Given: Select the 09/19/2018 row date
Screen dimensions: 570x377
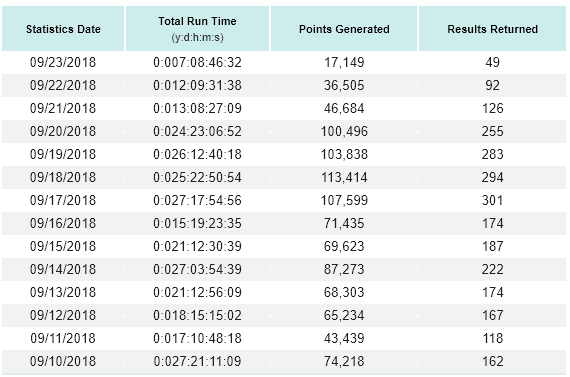Looking at the screenshot, I should click(63, 154).
